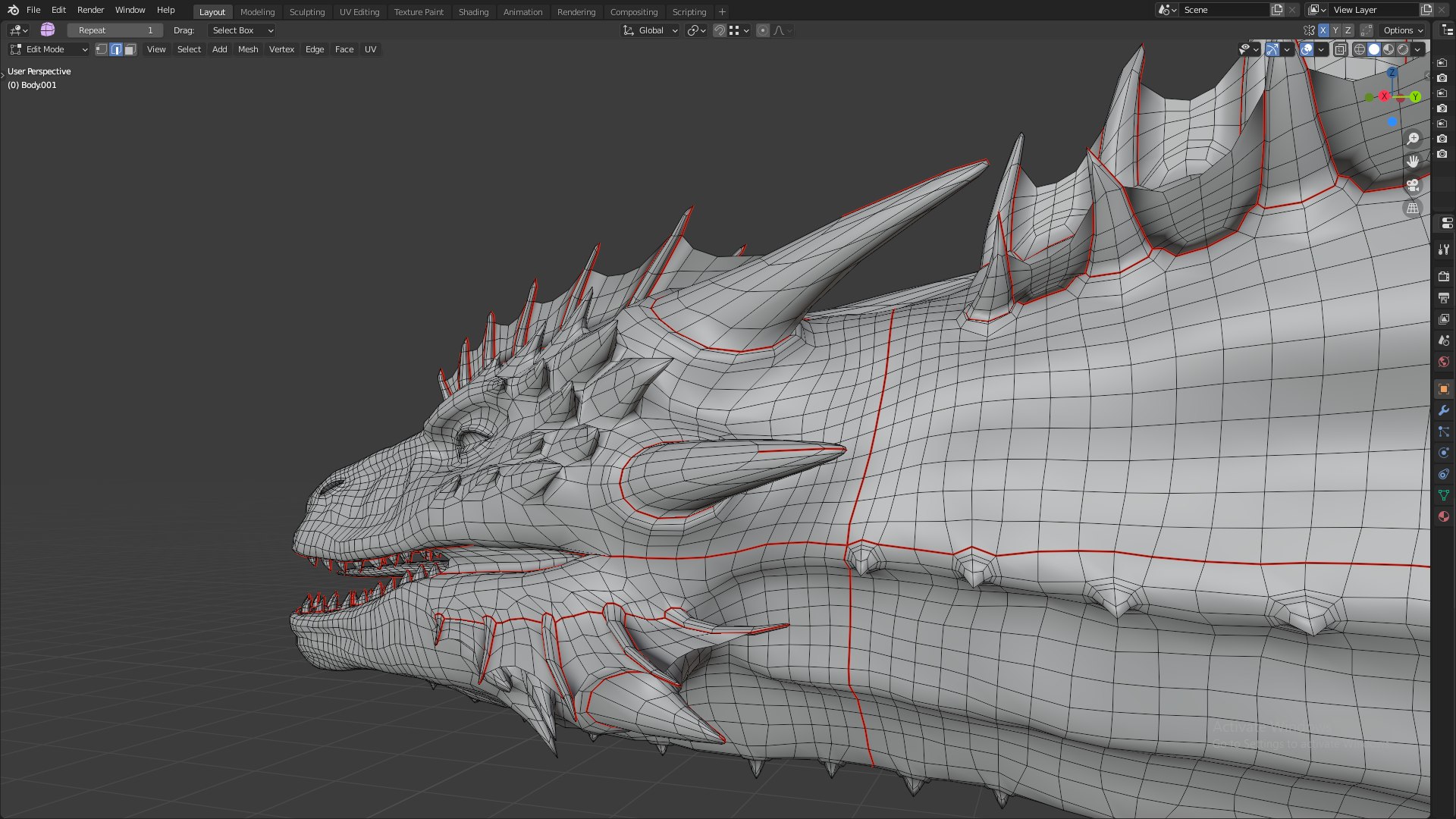The height and width of the screenshot is (819, 1456).
Task: Open the Mesh menu
Action: click(x=248, y=49)
